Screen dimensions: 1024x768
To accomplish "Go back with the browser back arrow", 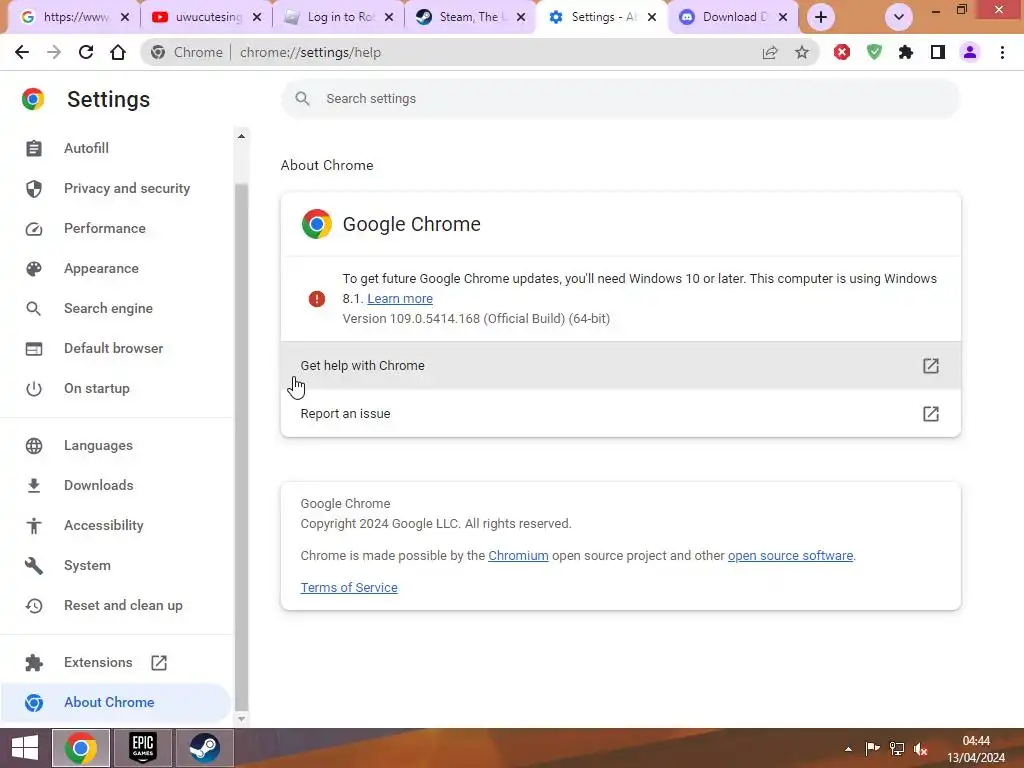I will (x=22, y=52).
